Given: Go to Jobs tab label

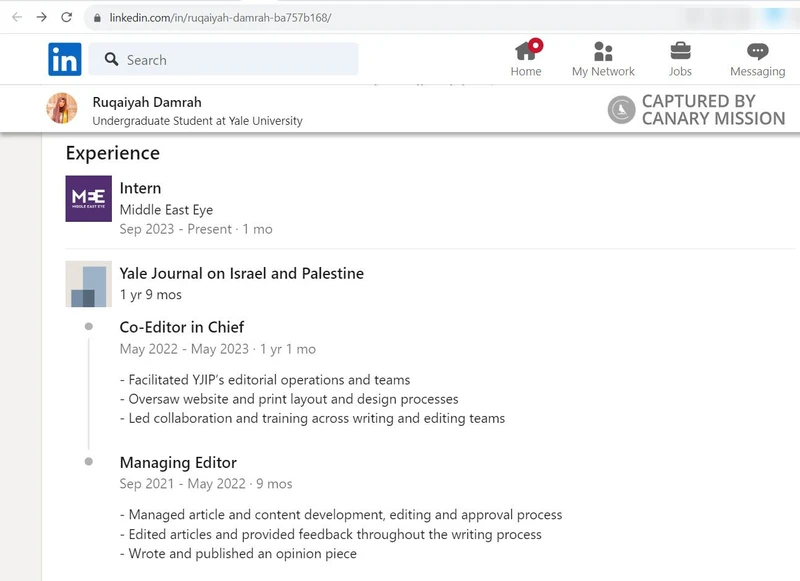Looking at the screenshot, I should tap(680, 71).
